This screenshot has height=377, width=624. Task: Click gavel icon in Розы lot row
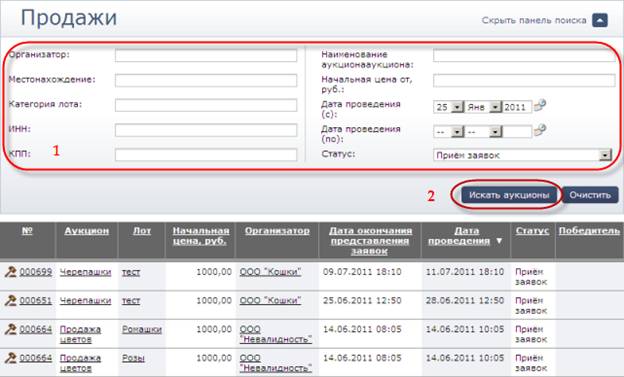[x=10, y=358]
